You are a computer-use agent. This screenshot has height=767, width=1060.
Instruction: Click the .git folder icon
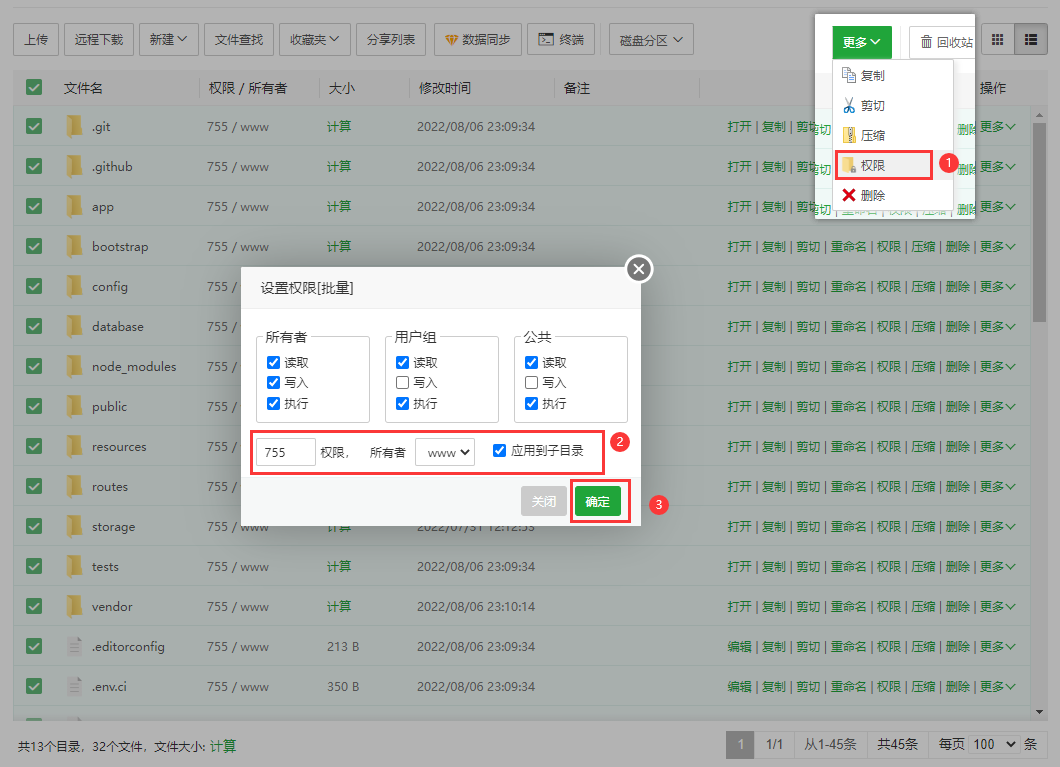(x=74, y=126)
